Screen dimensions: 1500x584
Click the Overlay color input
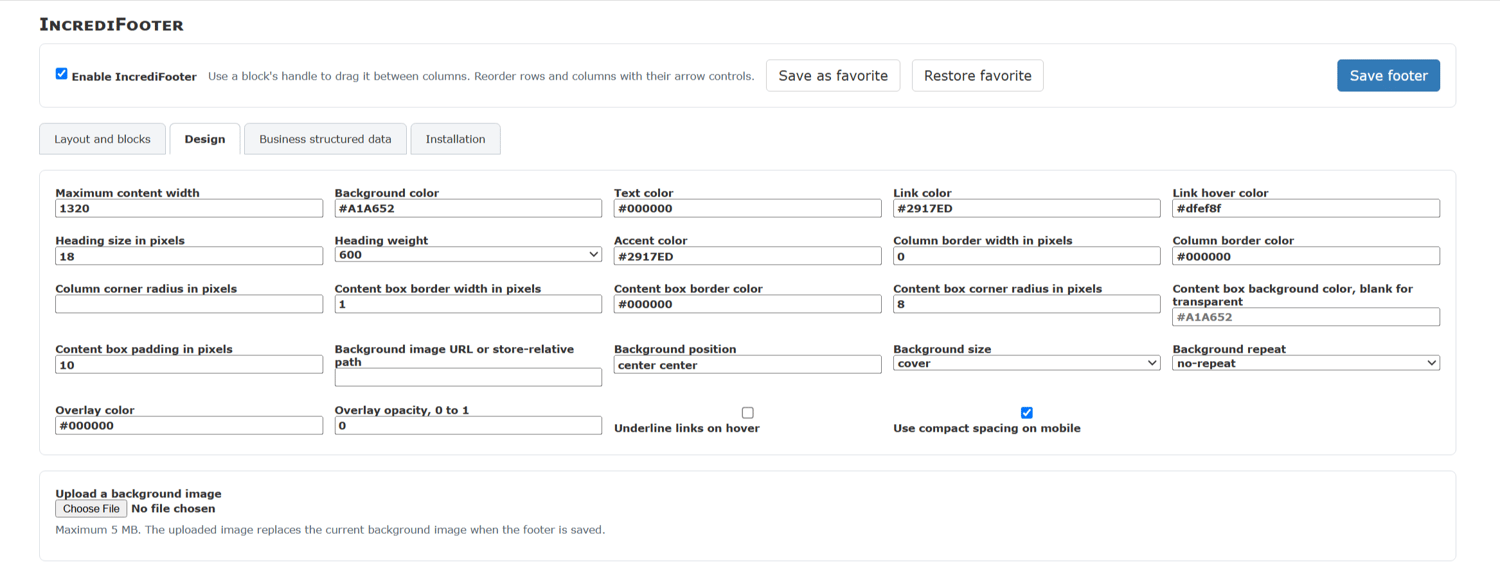pyautogui.click(x=189, y=426)
